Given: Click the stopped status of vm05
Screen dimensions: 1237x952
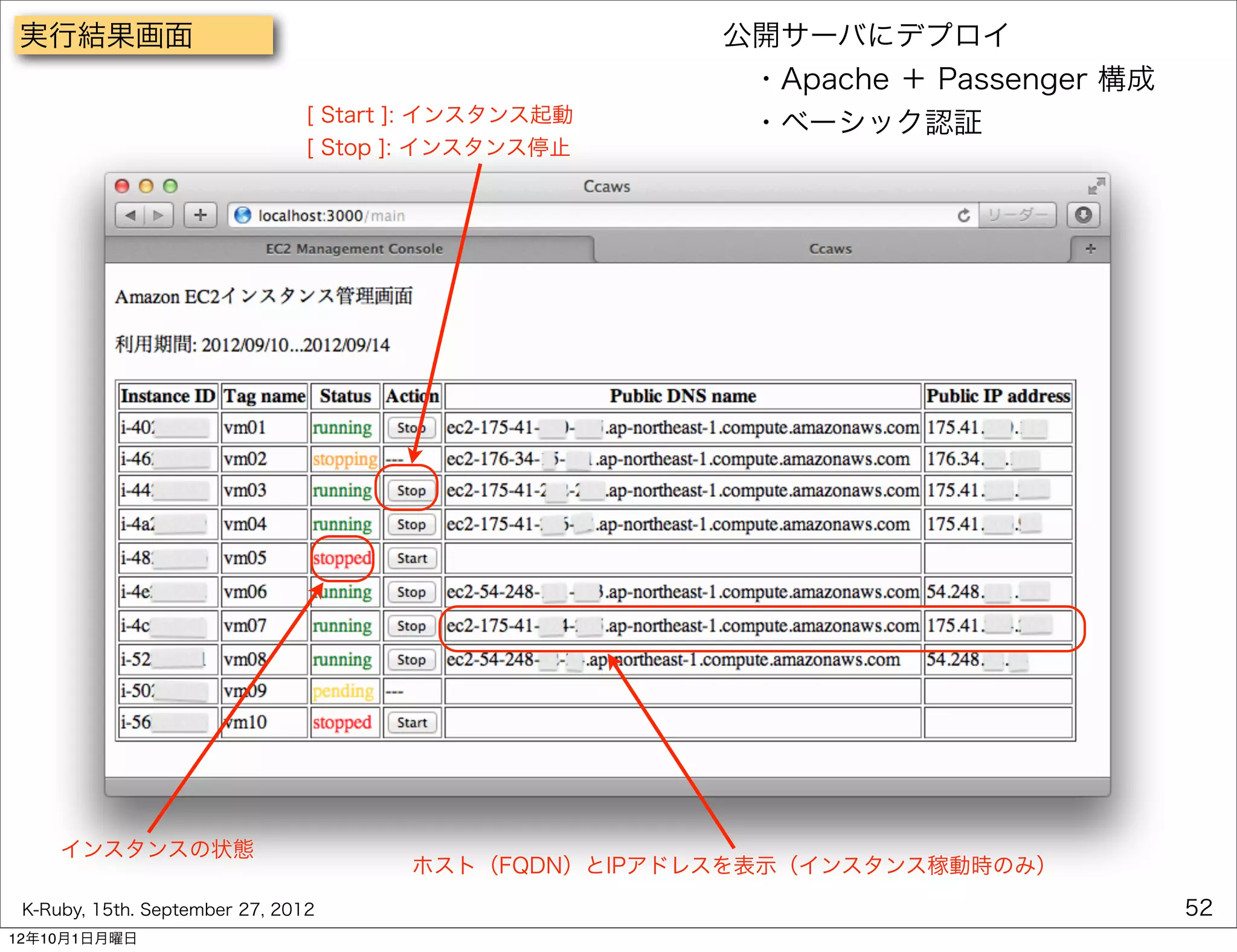Looking at the screenshot, I should (x=342, y=558).
